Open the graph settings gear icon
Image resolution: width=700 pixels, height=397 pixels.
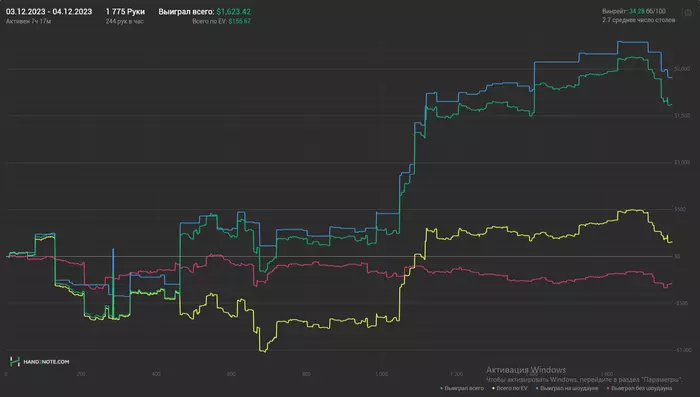click(x=688, y=13)
